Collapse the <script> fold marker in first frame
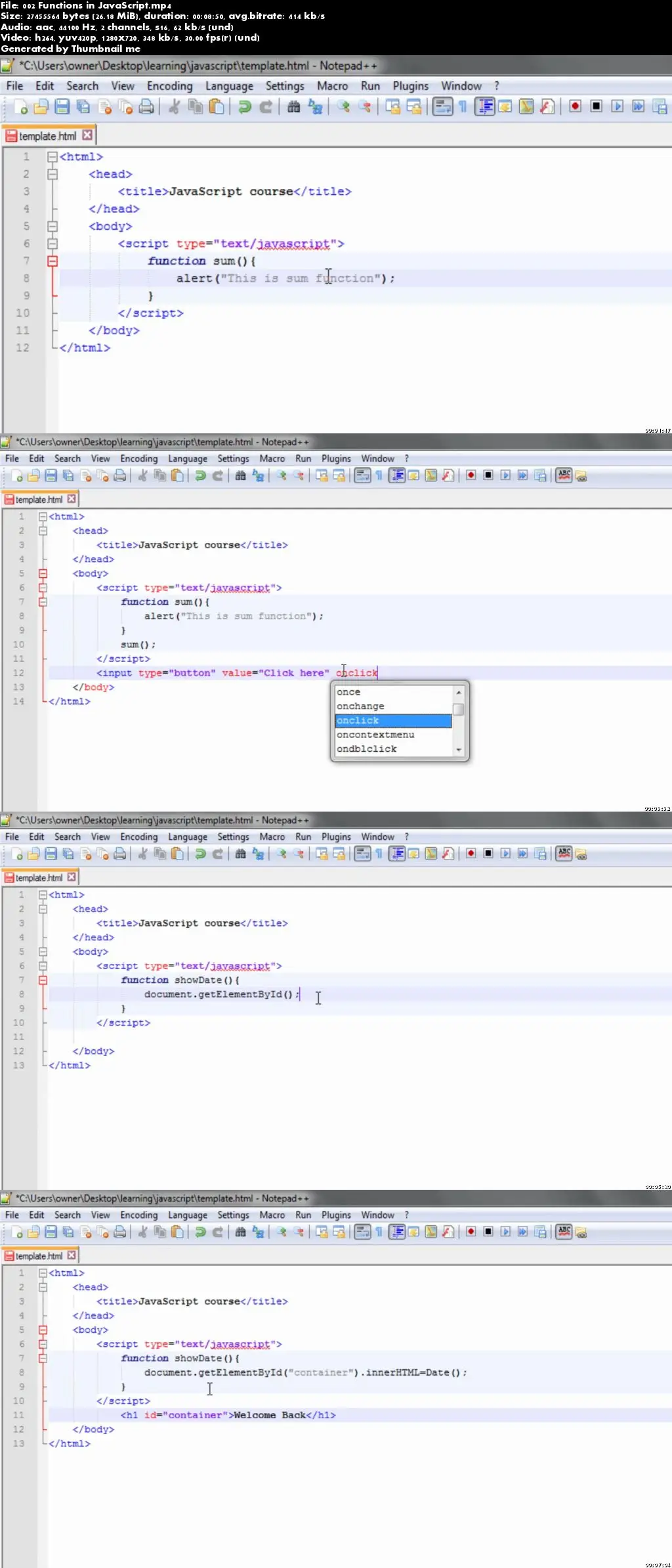 click(52, 244)
